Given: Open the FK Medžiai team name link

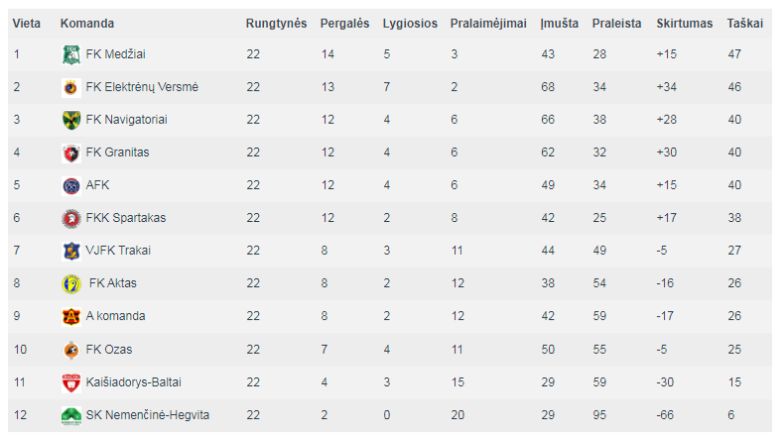Looking at the screenshot, I should pos(115,54).
